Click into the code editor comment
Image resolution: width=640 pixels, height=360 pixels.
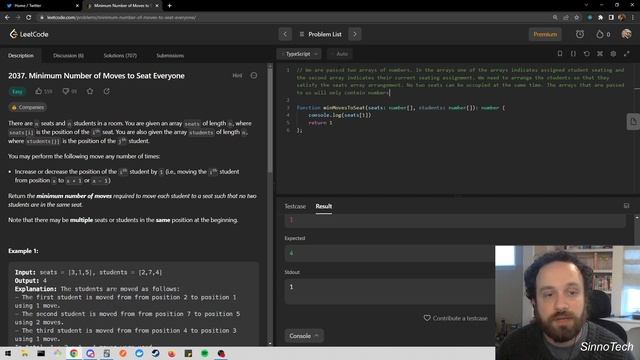(460, 81)
